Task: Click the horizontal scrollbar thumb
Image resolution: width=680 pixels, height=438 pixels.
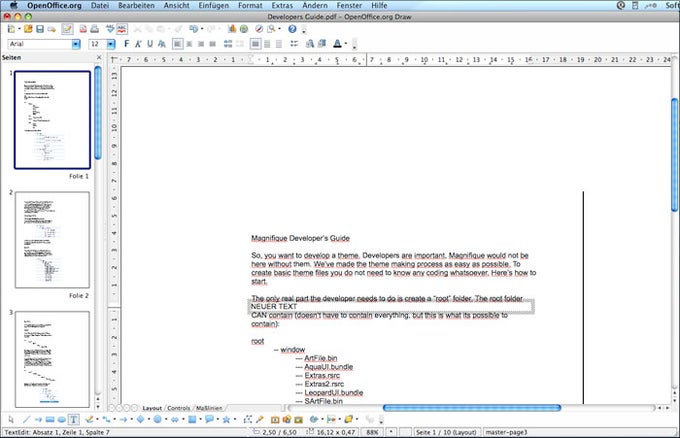Action: coord(472,408)
